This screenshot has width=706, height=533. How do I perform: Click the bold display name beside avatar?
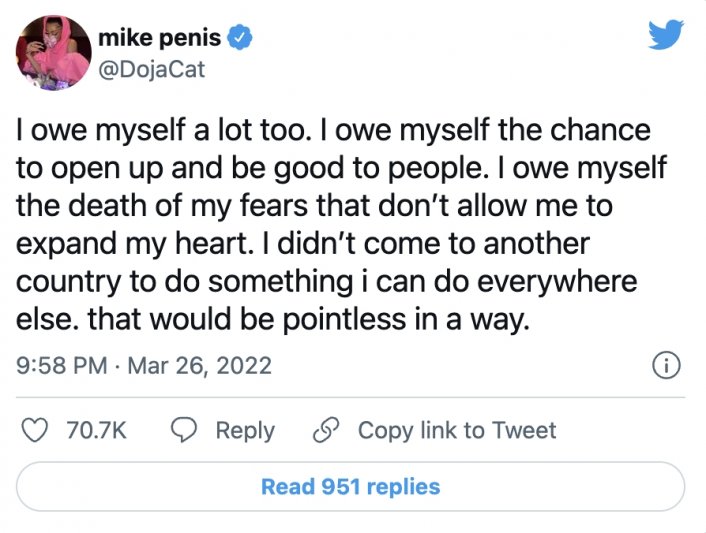tap(160, 40)
